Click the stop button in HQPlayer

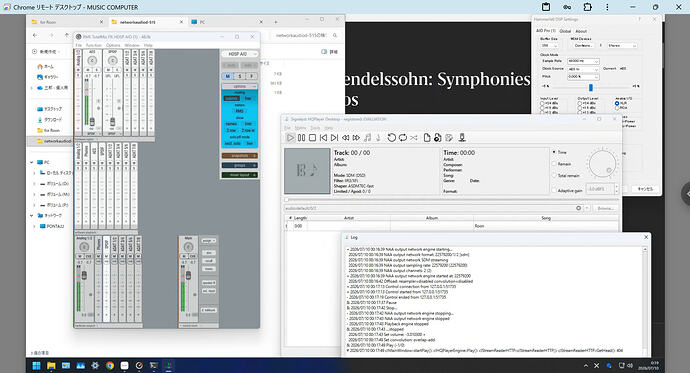(312, 138)
